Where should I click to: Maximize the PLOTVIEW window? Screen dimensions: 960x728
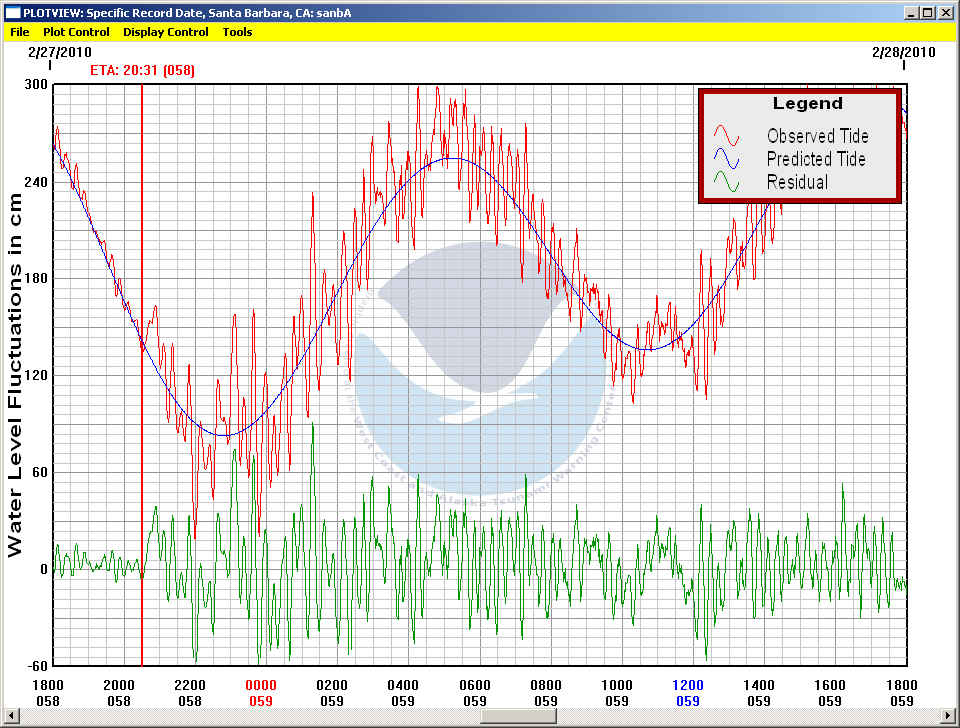tap(927, 13)
